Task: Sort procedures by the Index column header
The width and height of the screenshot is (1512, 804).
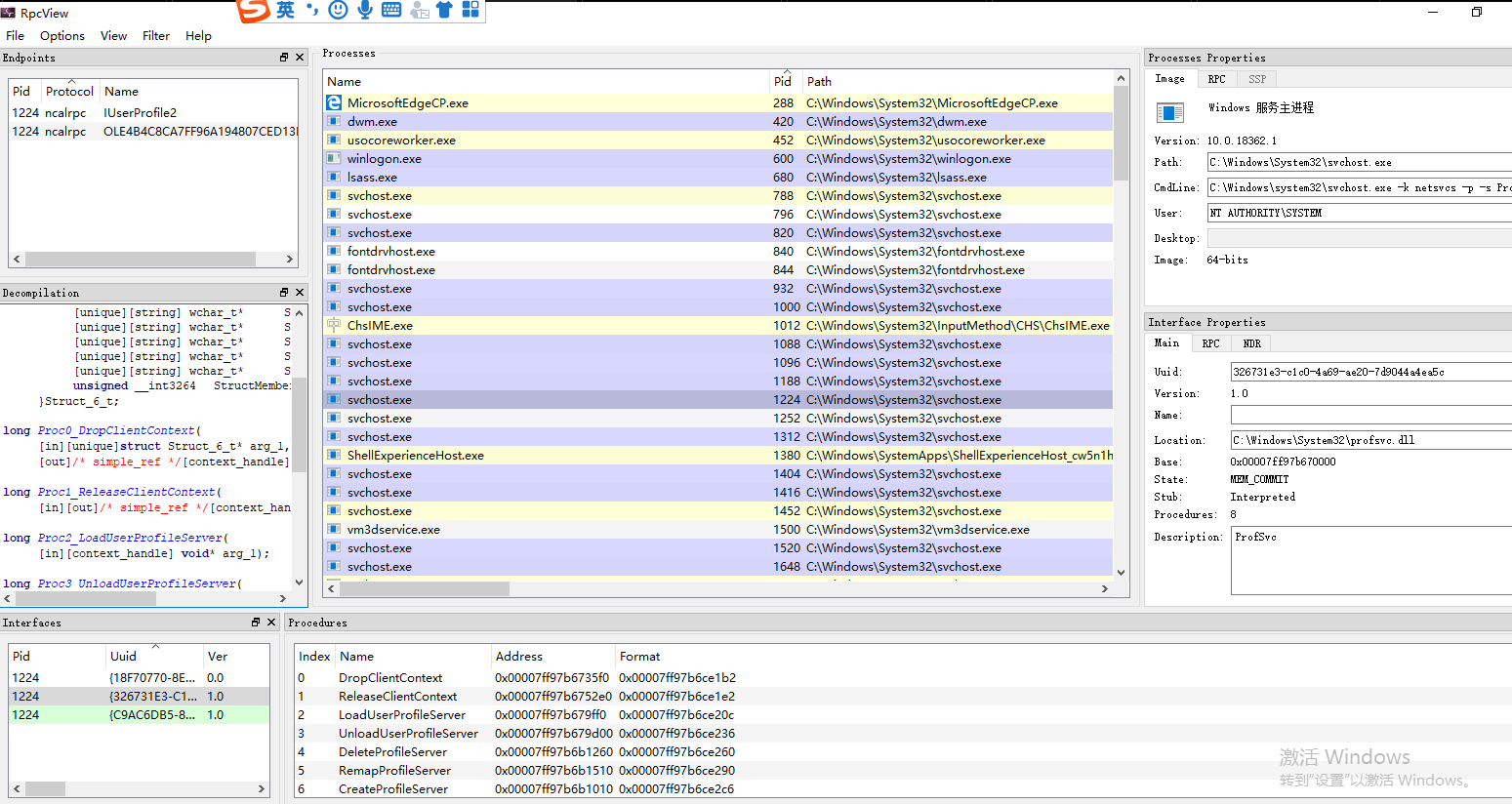Action: [x=314, y=656]
